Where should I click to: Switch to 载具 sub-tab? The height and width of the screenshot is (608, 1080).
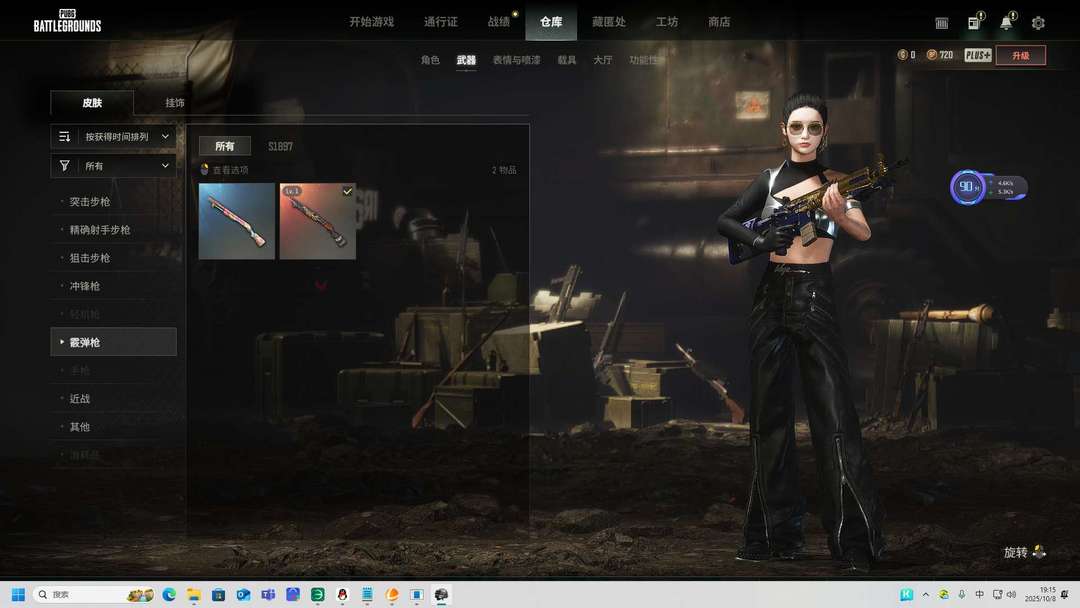pos(567,60)
